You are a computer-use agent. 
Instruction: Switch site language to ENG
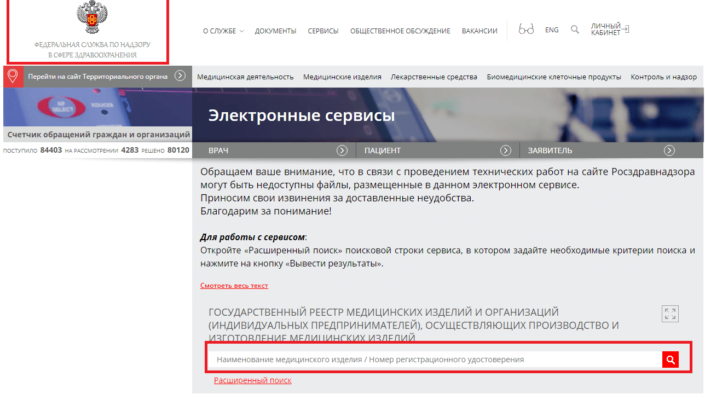551,30
